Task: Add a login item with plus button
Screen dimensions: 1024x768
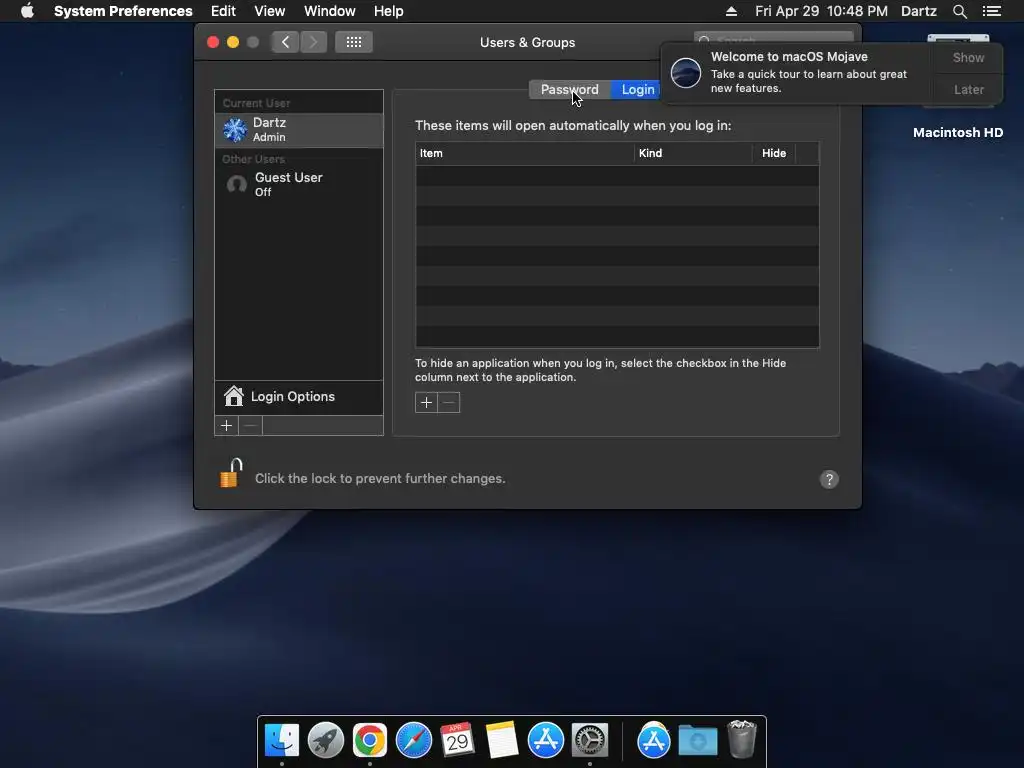Action: click(x=426, y=402)
